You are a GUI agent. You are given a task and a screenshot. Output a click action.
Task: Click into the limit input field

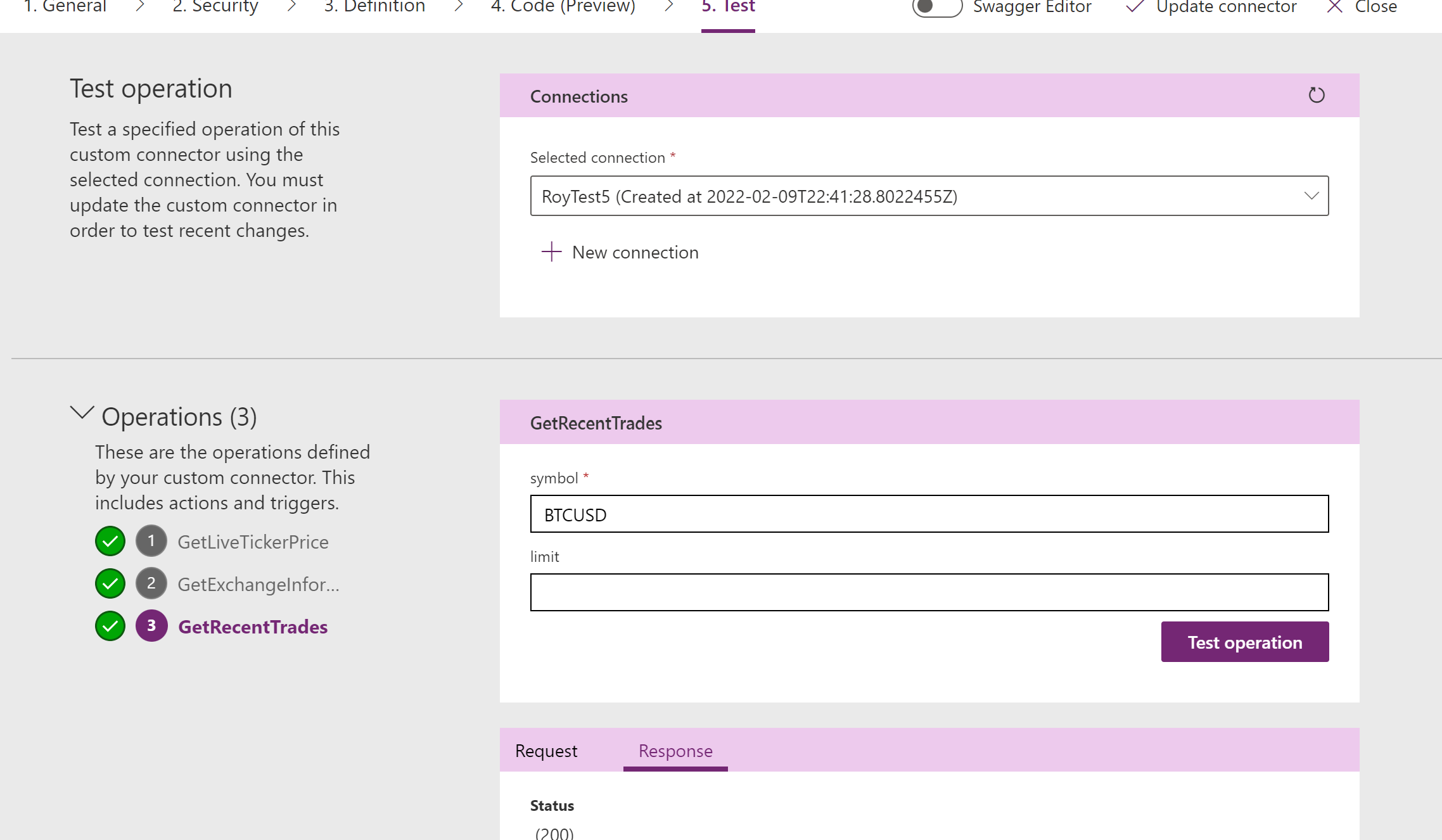click(x=929, y=592)
